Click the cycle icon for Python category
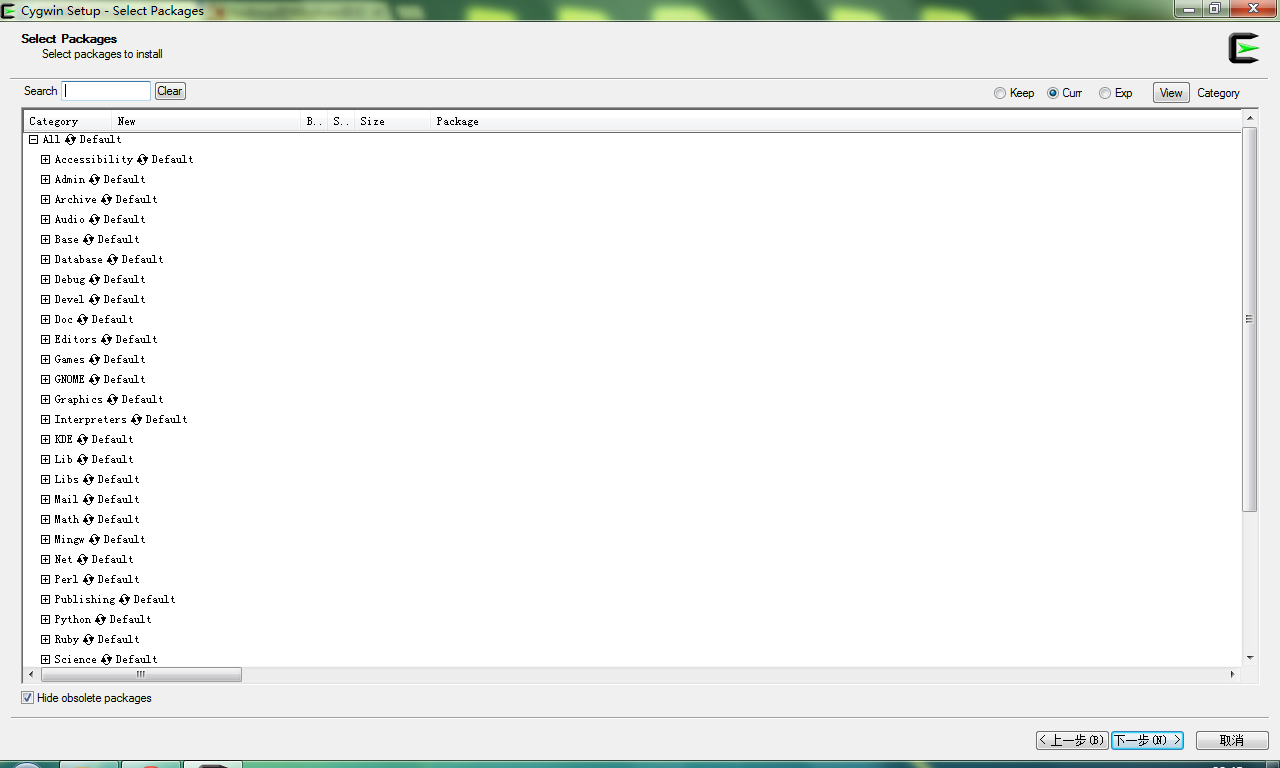The image size is (1280, 768). (x=101, y=619)
